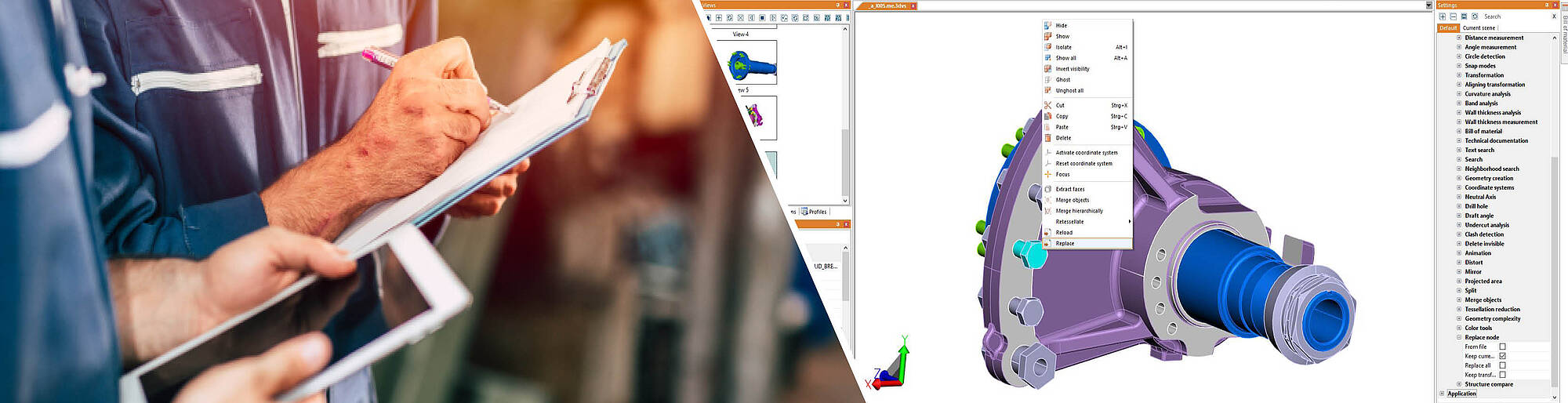This screenshot has height=403, width=1568.
Task: Select the Curvature analysis tree item
Action: coord(1487,94)
